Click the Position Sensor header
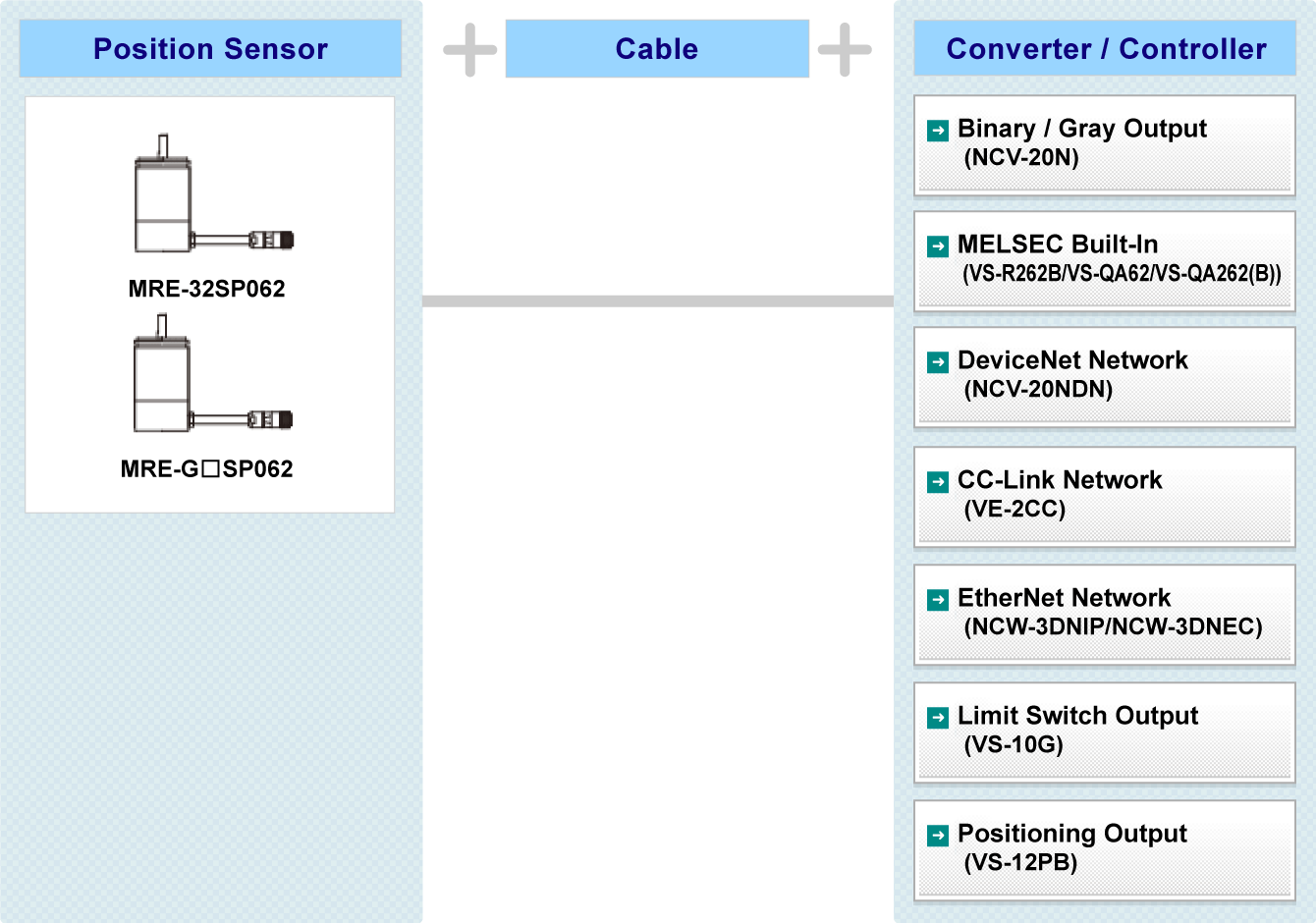 [x=210, y=48]
